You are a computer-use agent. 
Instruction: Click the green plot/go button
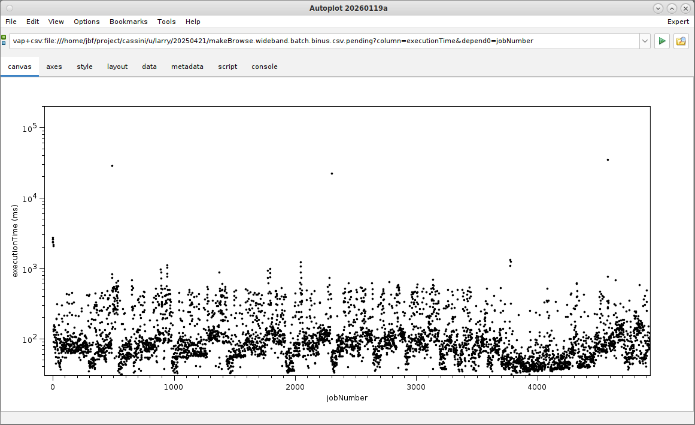click(662, 41)
